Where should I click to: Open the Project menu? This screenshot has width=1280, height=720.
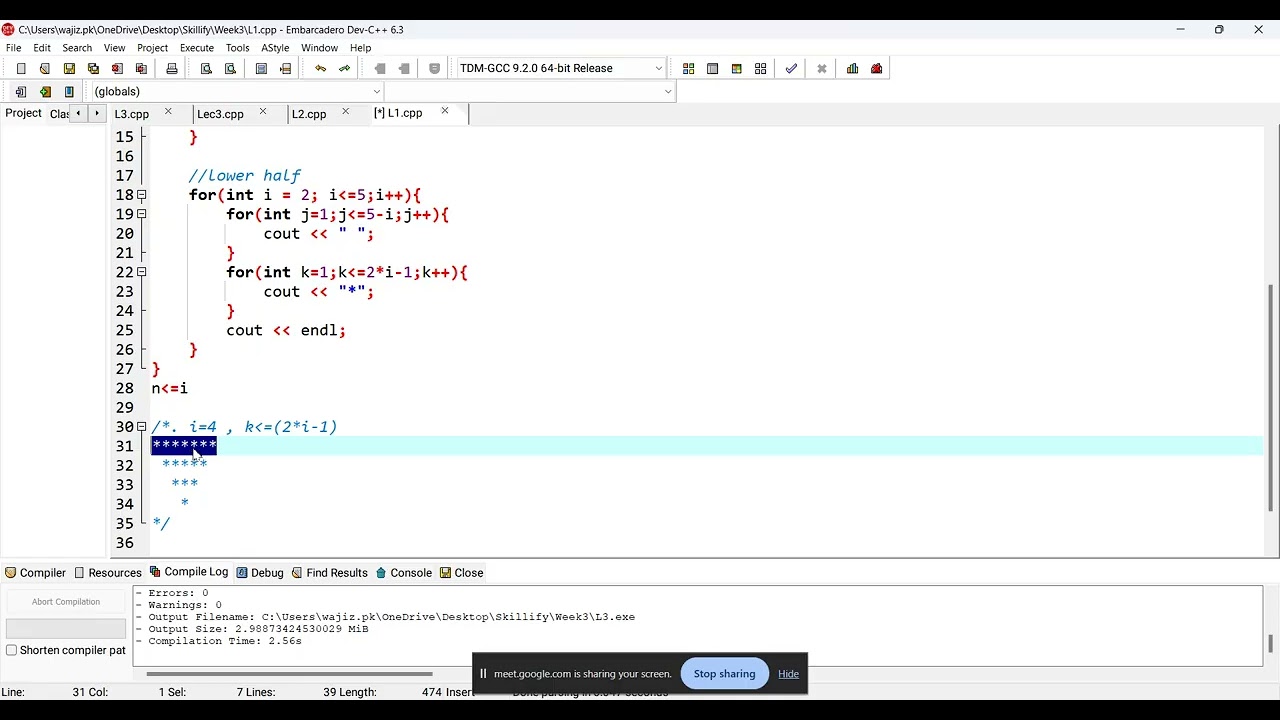click(x=152, y=48)
